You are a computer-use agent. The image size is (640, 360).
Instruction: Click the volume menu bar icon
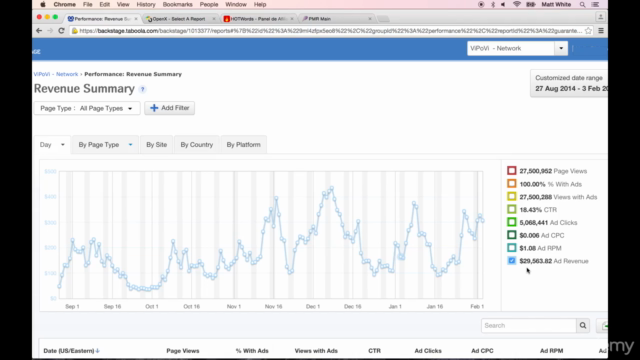(503, 4)
